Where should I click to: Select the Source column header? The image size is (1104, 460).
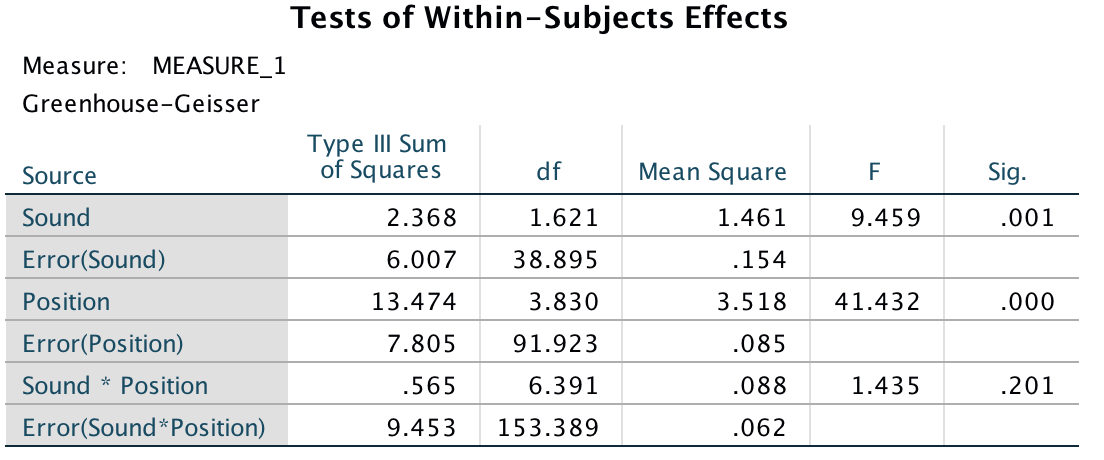point(60,176)
